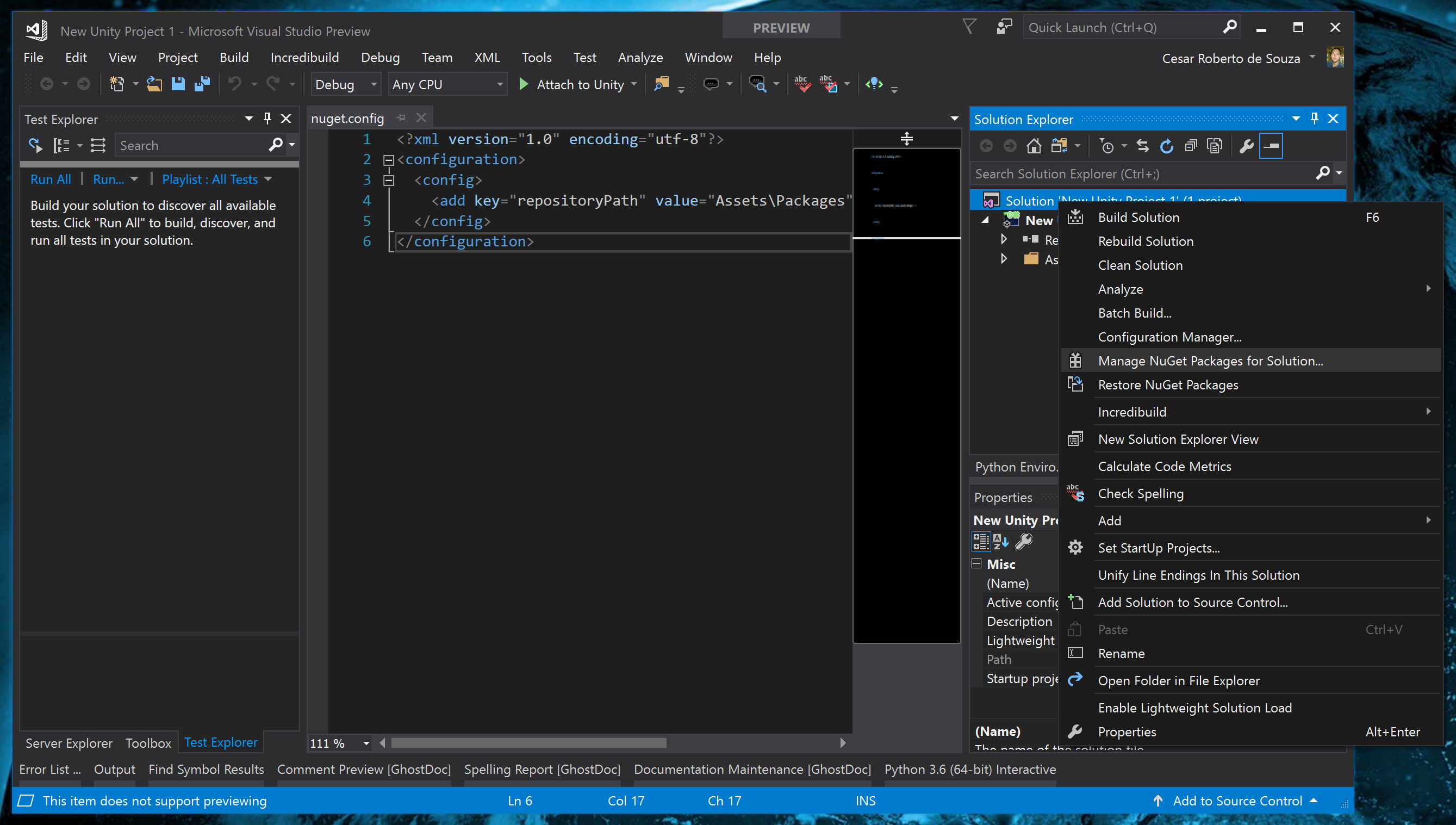
Task: Toggle the pin on Test Explorer panel
Action: pyautogui.click(x=267, y=119)
